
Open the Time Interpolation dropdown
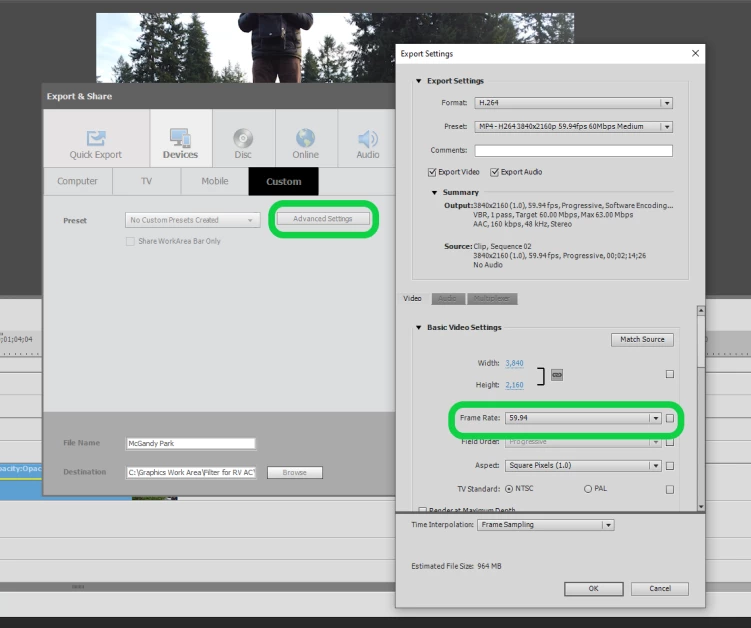(546, 525)
